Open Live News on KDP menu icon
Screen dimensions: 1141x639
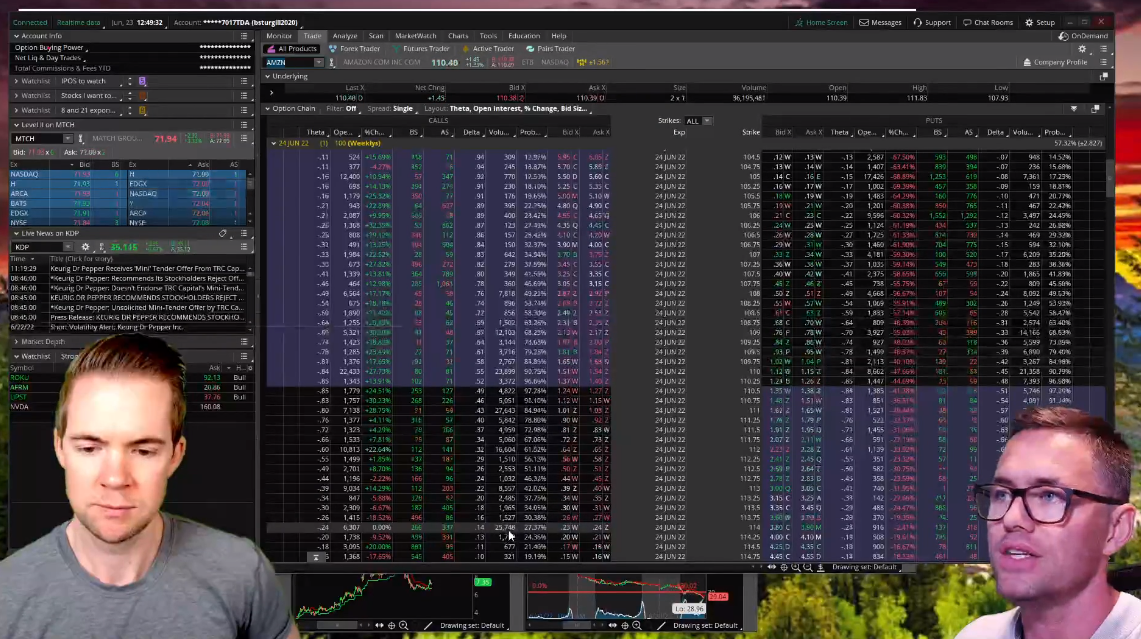tap(244, 234)
